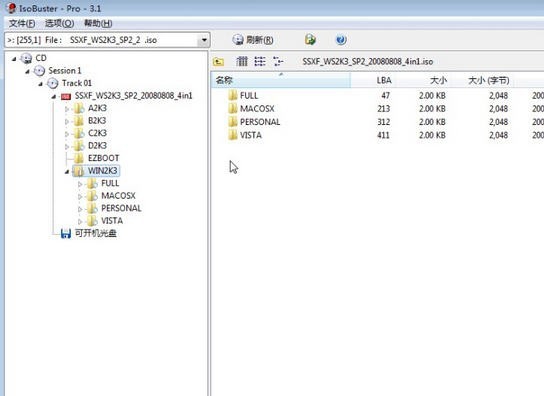The width and height of the screenshot is (544, 396).
Task: Expand the PERSONAL subfolder in tree
Action: coord(80,209)
